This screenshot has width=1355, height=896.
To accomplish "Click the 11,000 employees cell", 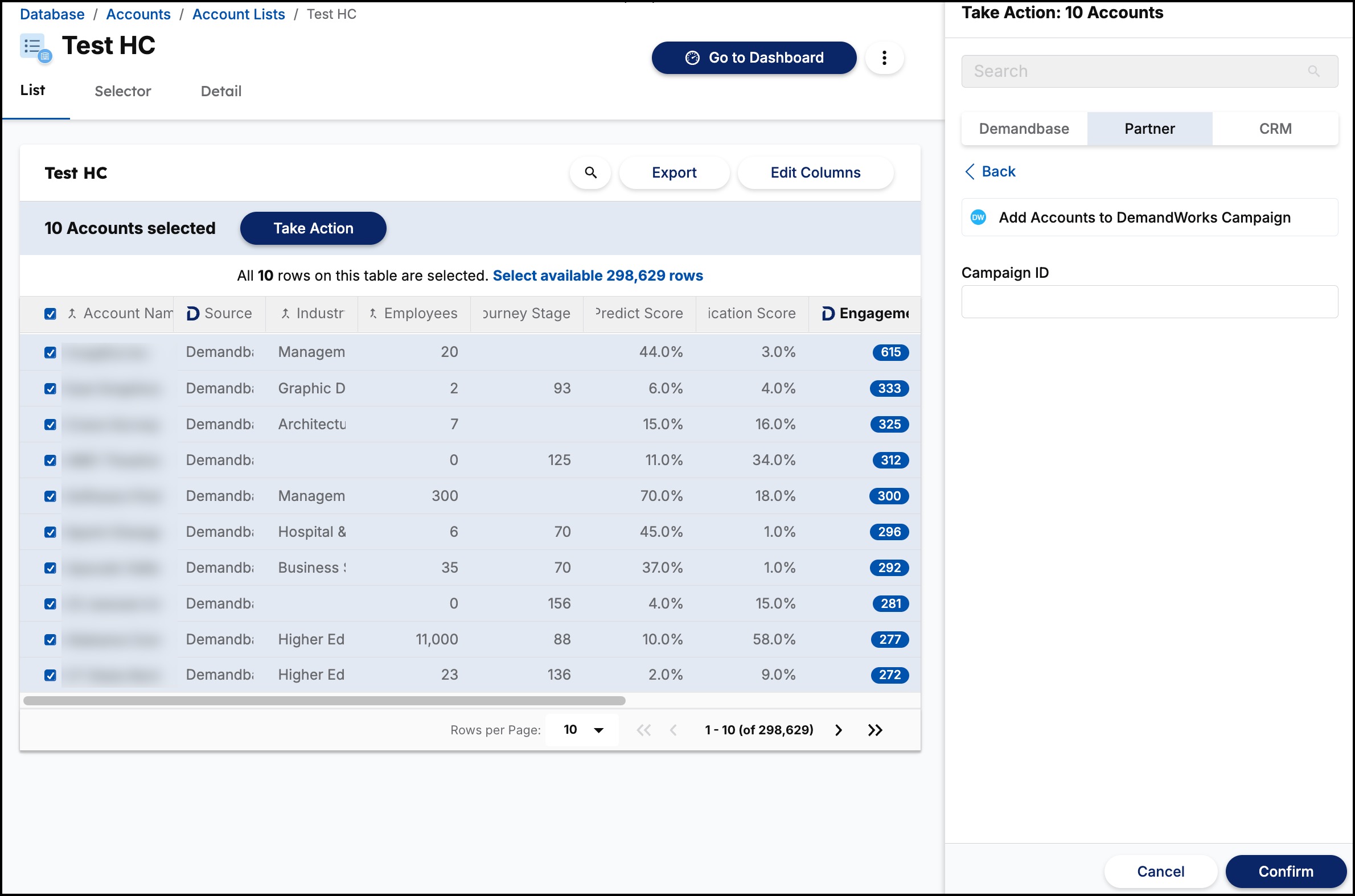I will pos(437,639).
